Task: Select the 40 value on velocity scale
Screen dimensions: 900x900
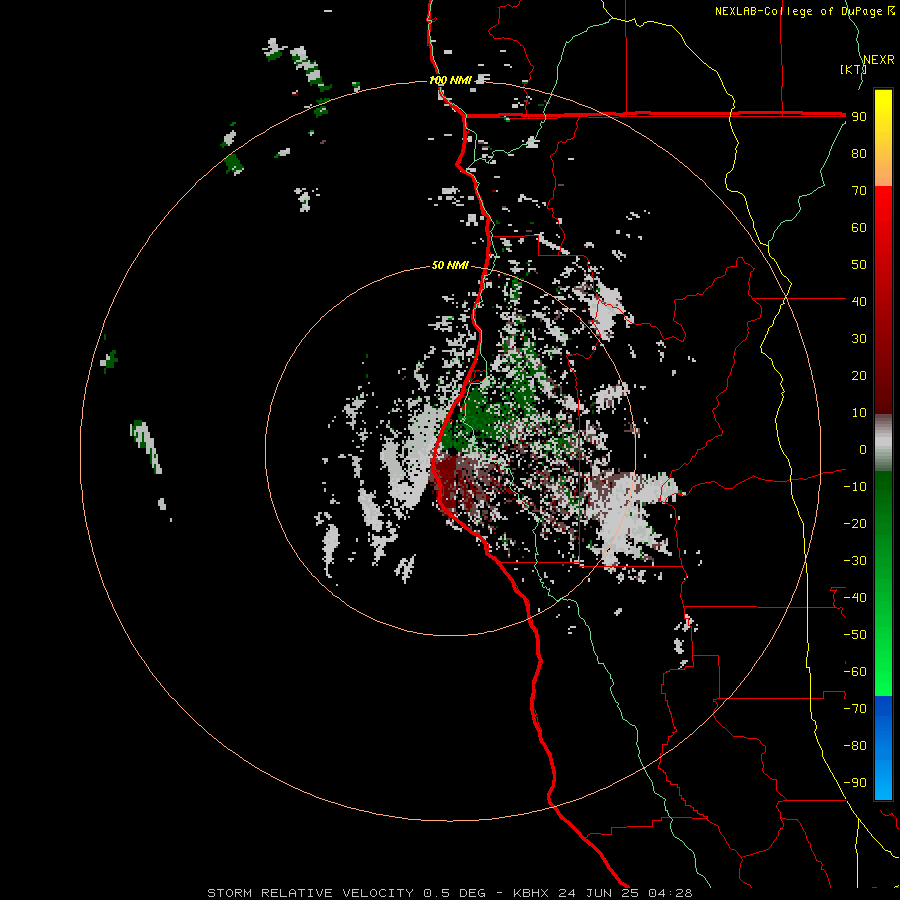Action: pyautogui.click(x=859, y=301)
